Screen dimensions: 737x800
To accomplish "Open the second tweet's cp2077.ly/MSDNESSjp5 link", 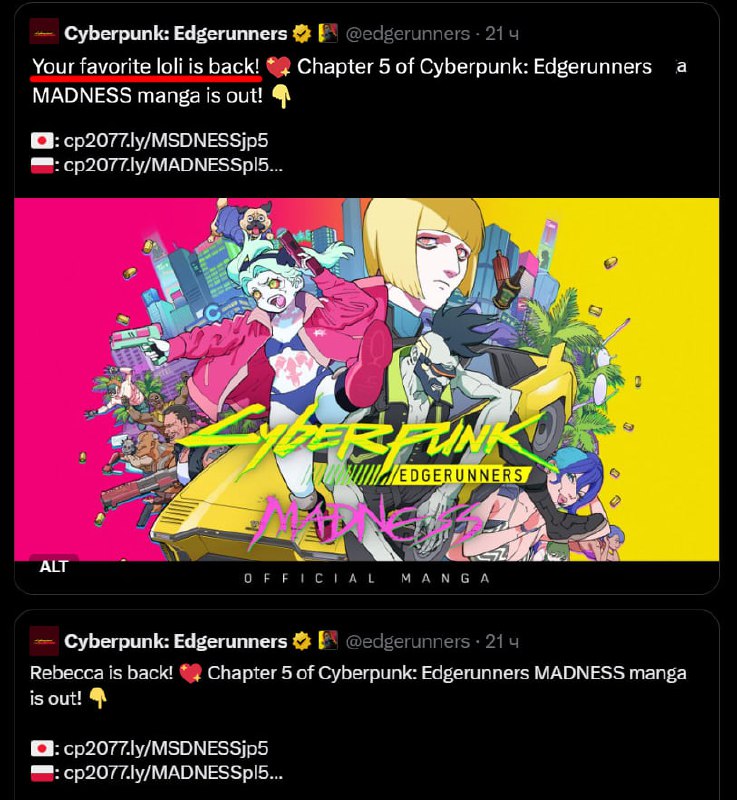I will [x=166, y=748].
